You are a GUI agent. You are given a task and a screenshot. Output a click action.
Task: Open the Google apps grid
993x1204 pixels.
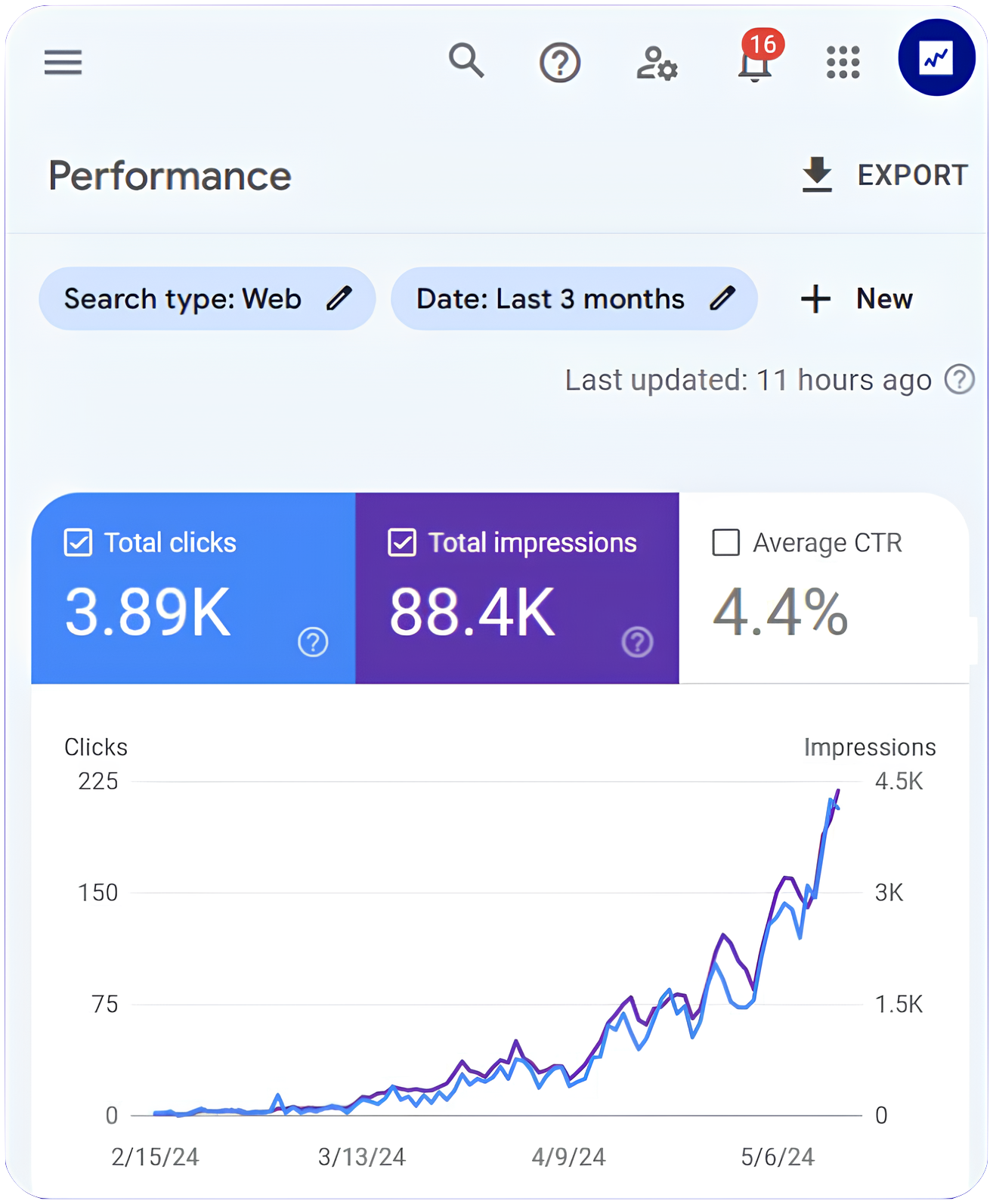(x=843, y=62)
